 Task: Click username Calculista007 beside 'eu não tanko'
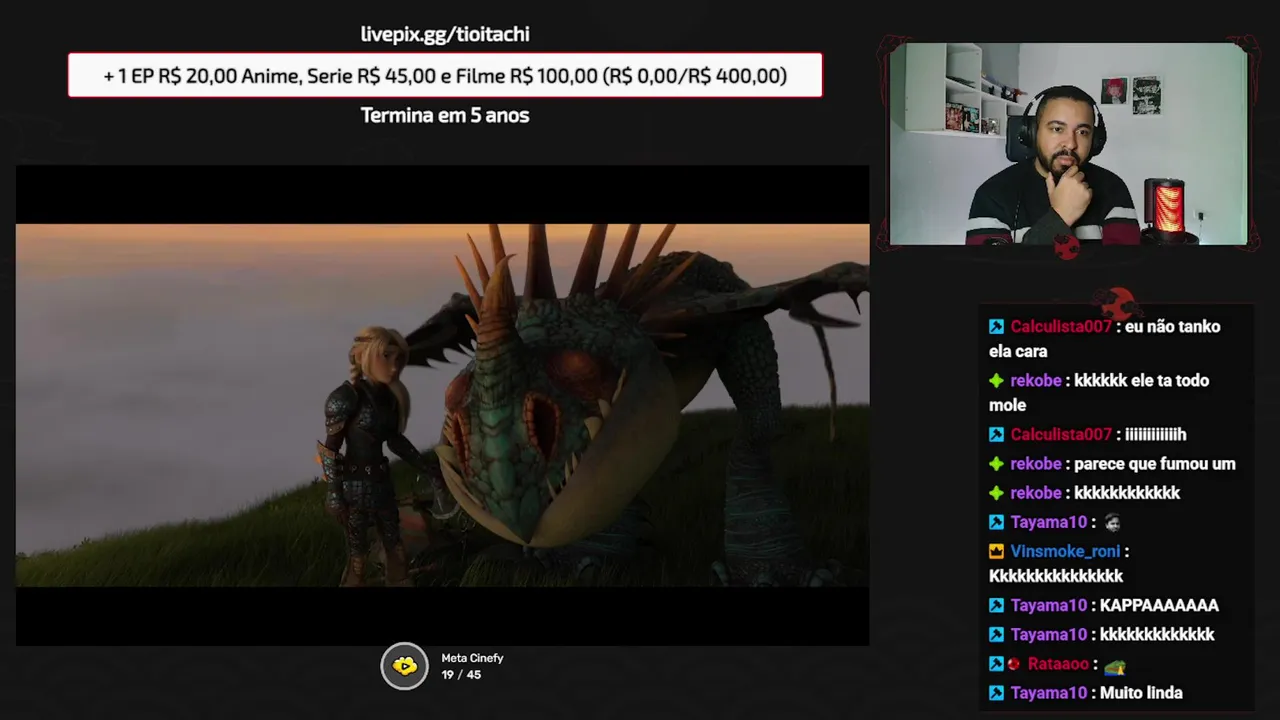pos(1060,327)
